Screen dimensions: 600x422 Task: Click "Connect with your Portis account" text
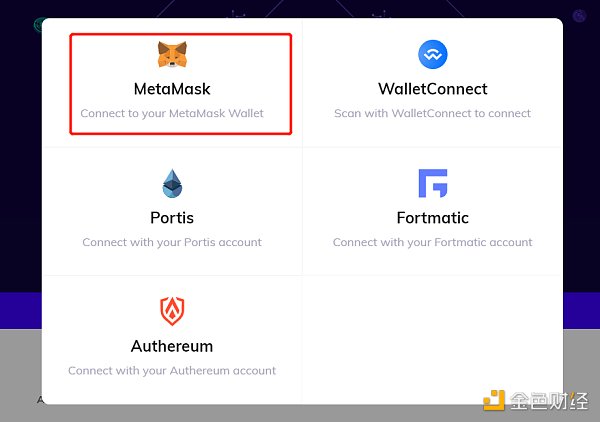click(x=172, y=242)
